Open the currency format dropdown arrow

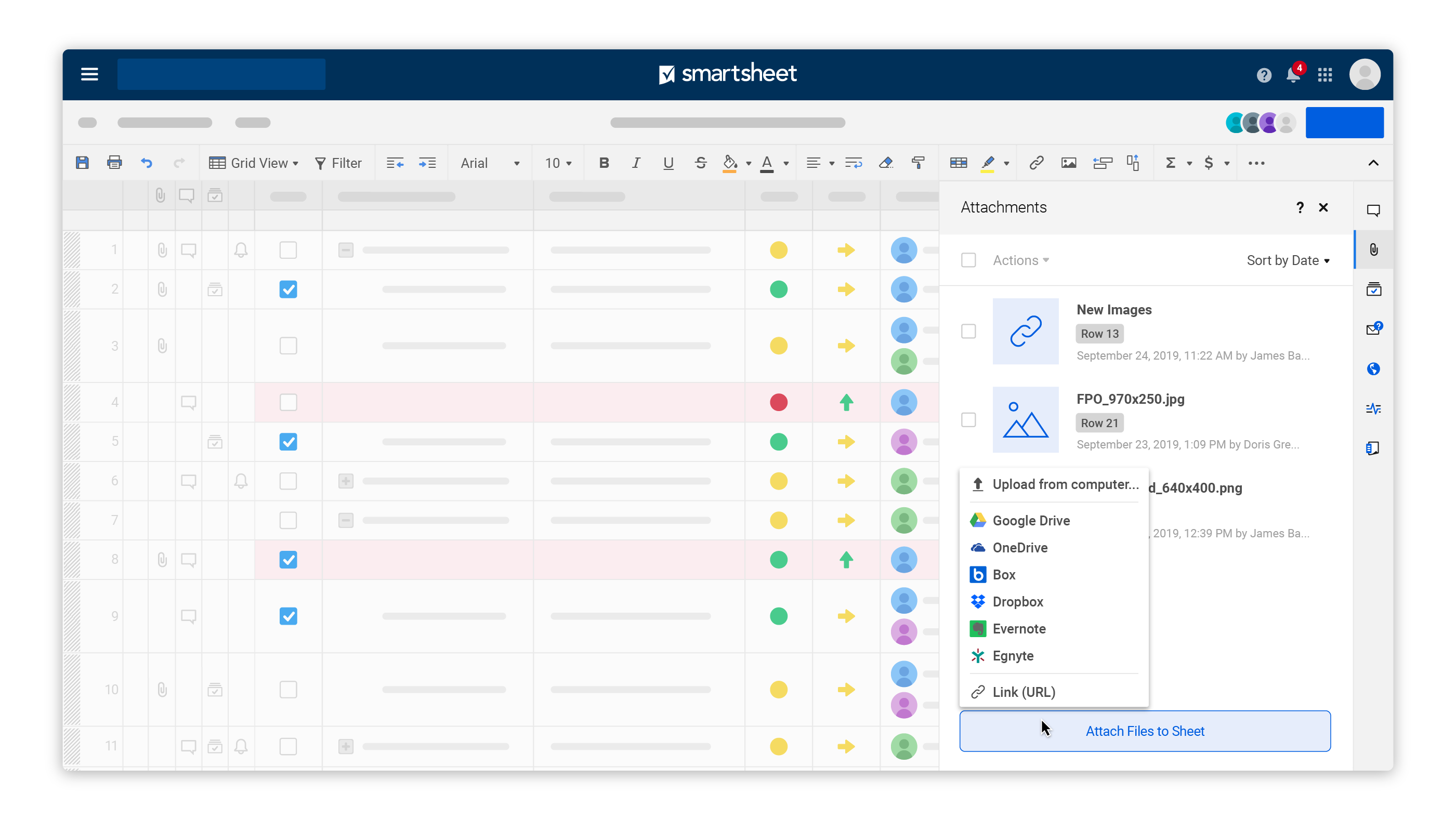(1227, 164)
